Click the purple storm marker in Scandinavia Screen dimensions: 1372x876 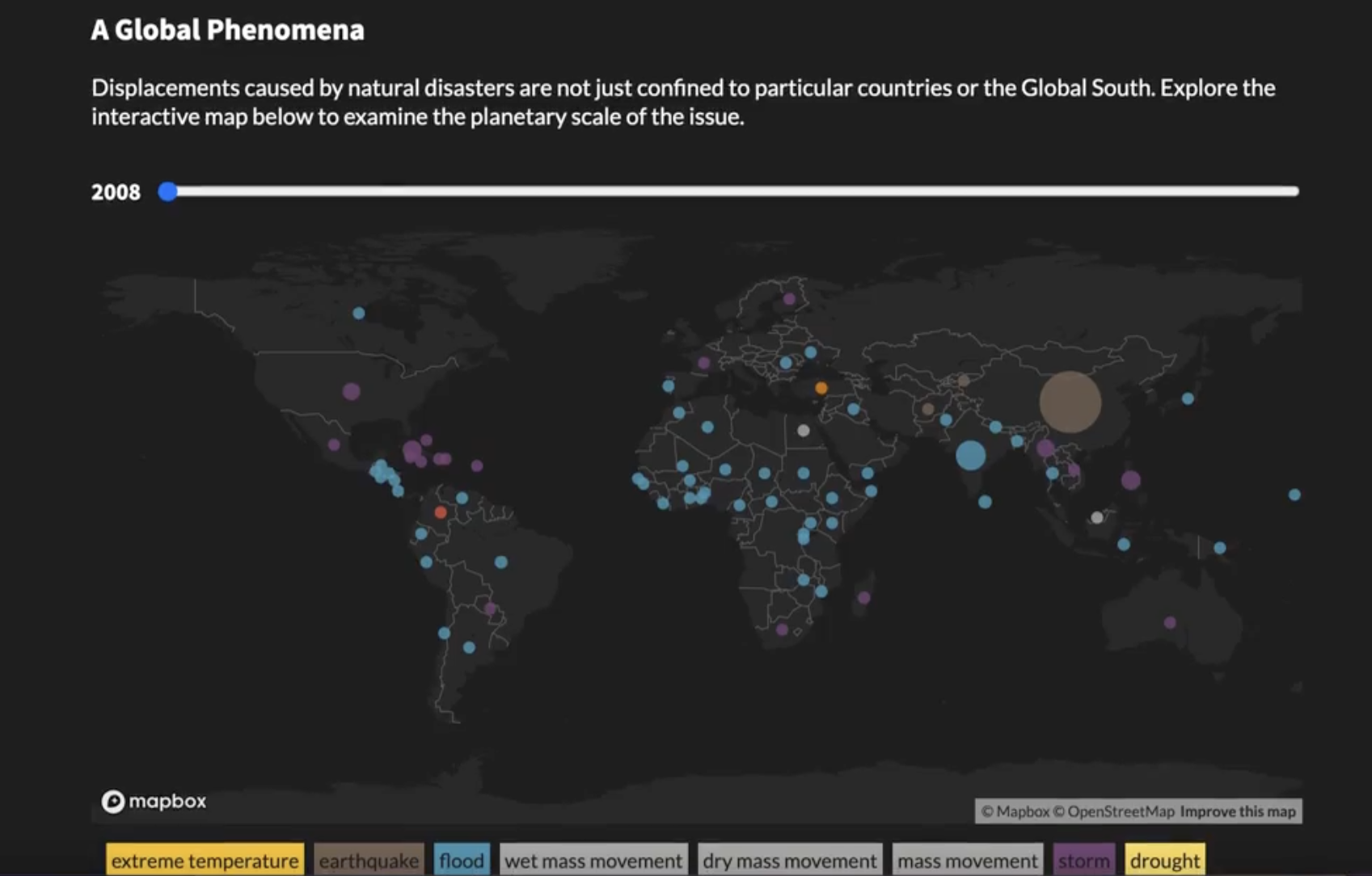[x=789, y=299]
